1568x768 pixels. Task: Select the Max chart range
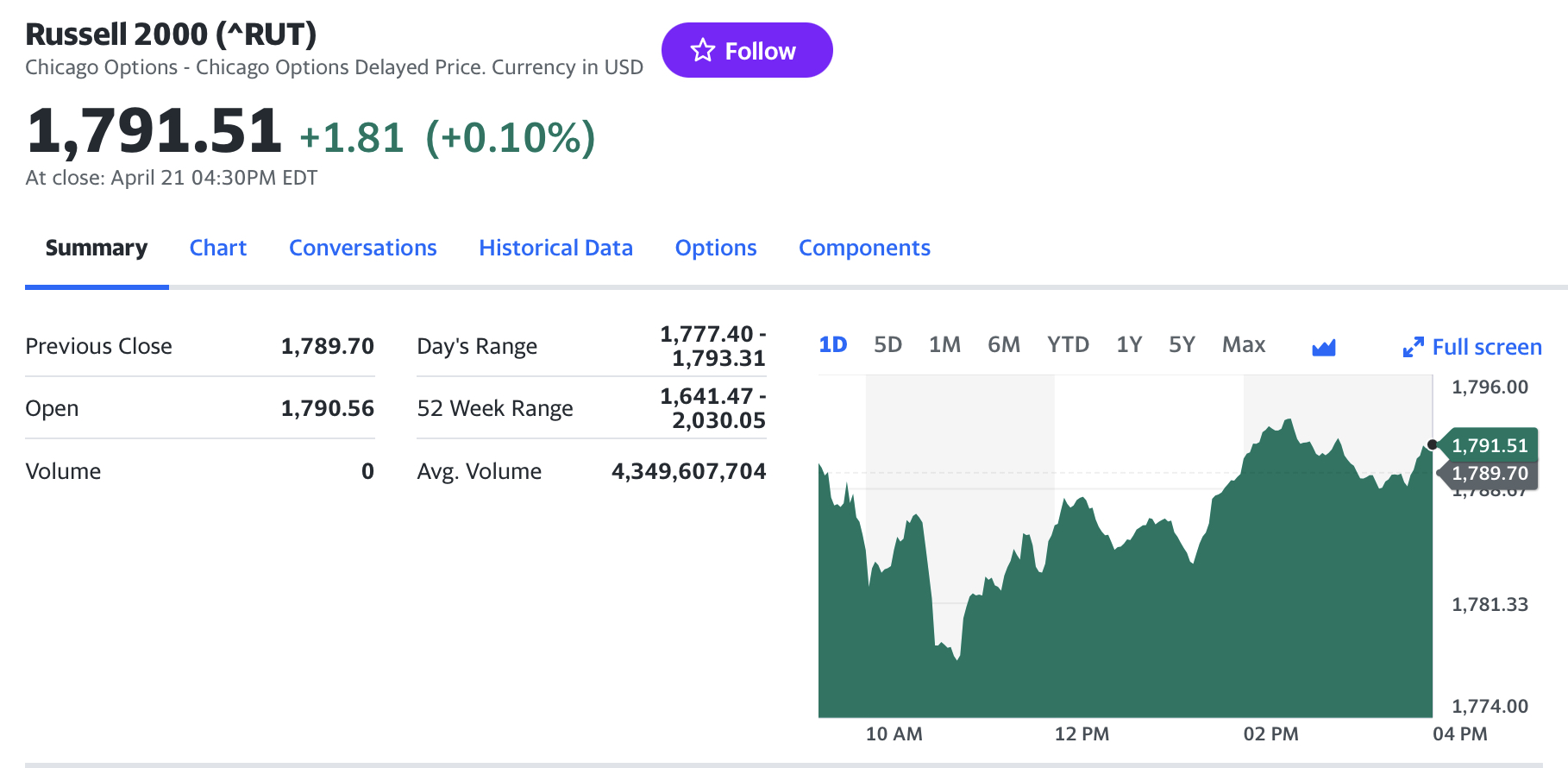(x=1244, y=345)
